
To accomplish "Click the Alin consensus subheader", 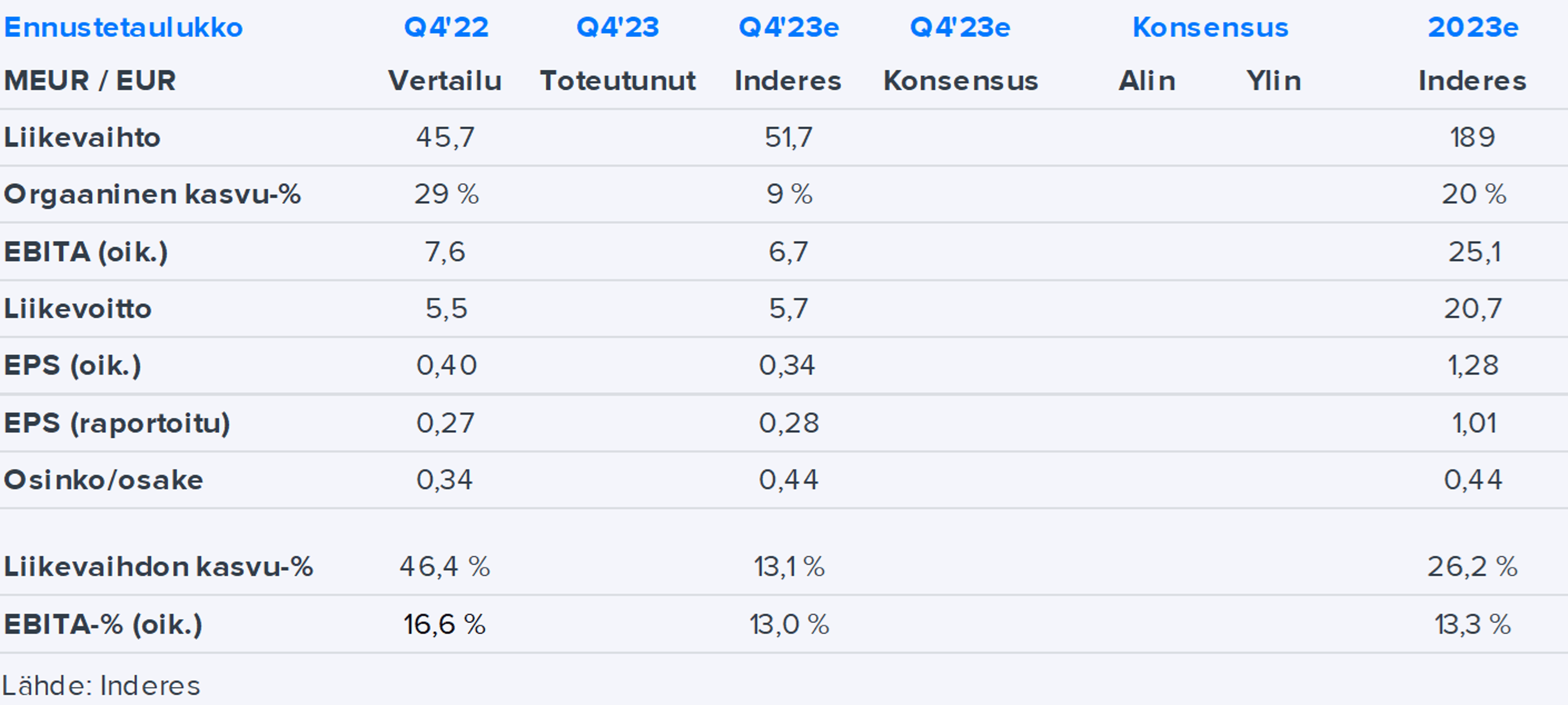I will tap(1147, 81).
